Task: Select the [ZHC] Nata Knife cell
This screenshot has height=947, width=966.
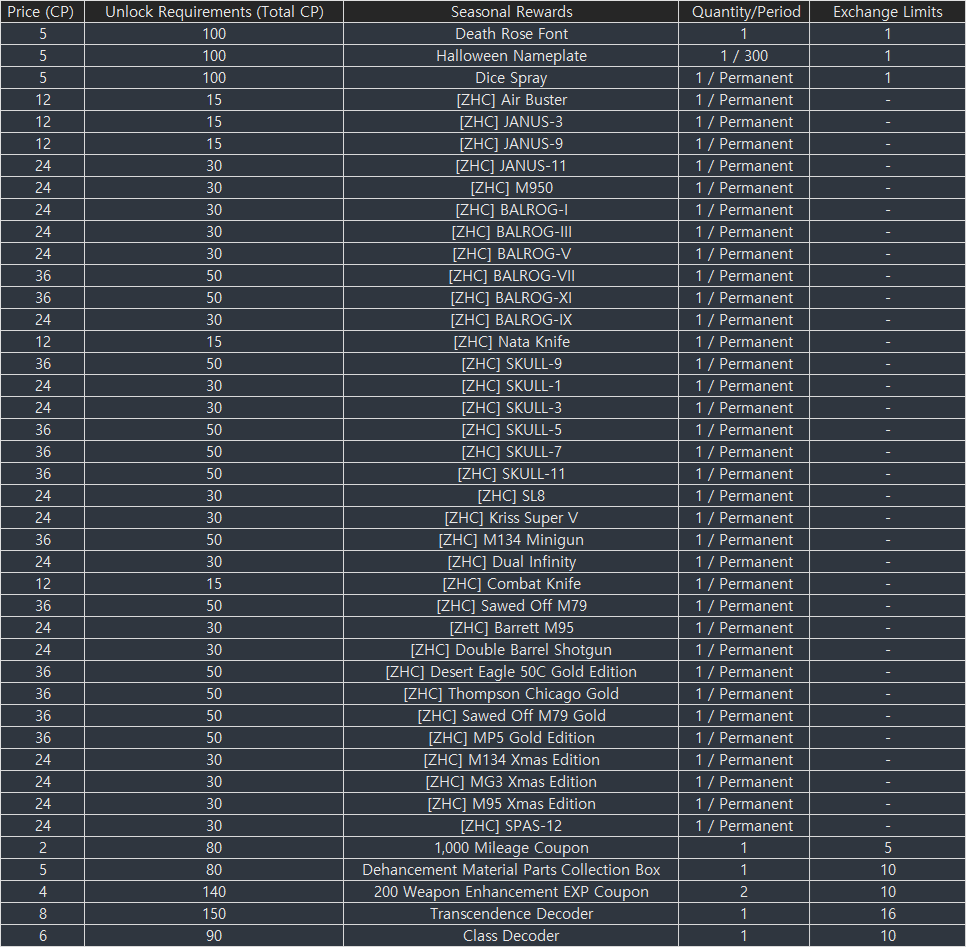Action: point(511,342)
